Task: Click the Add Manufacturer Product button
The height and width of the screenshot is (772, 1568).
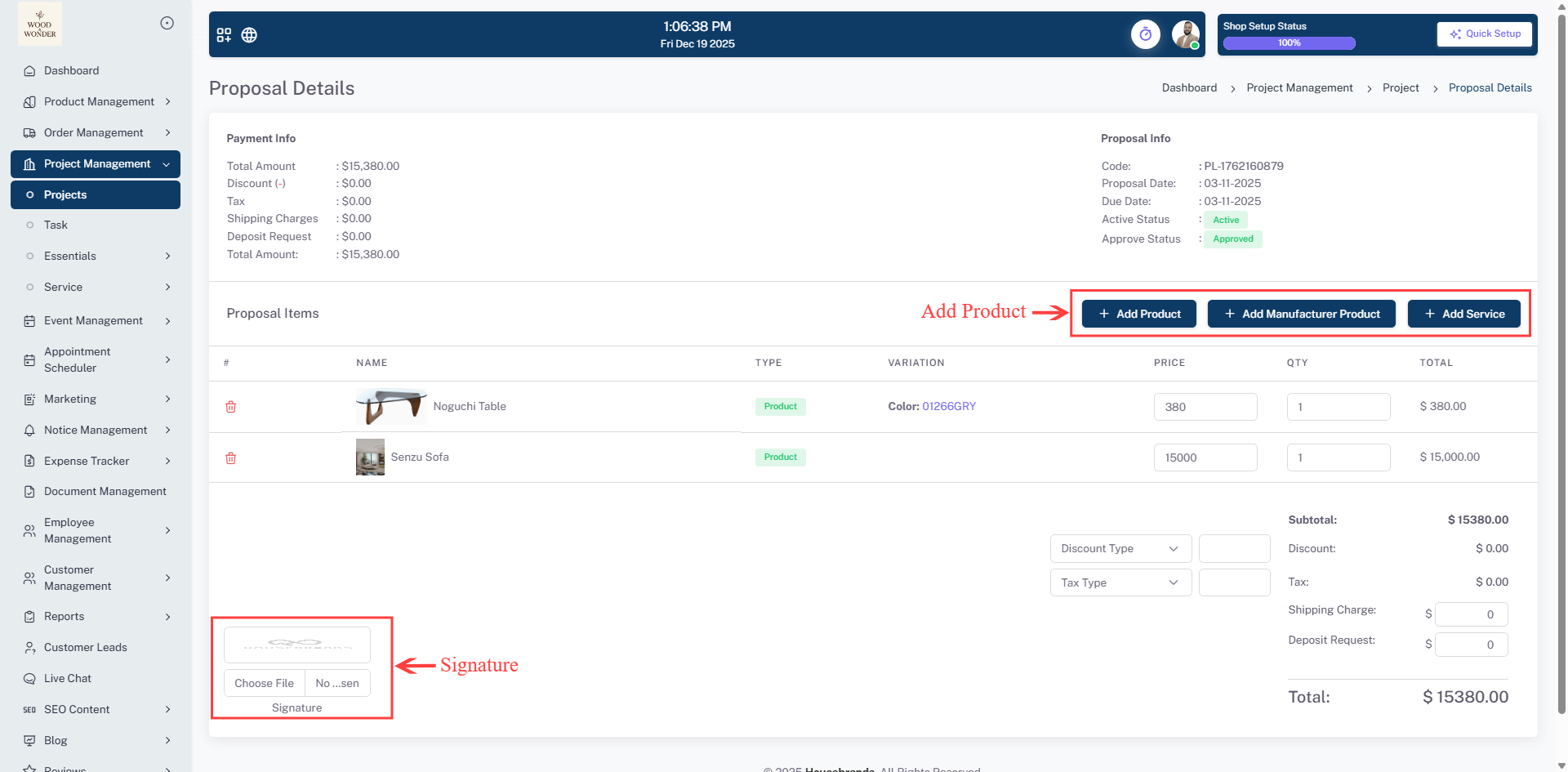Action: tap(1301, 315)
